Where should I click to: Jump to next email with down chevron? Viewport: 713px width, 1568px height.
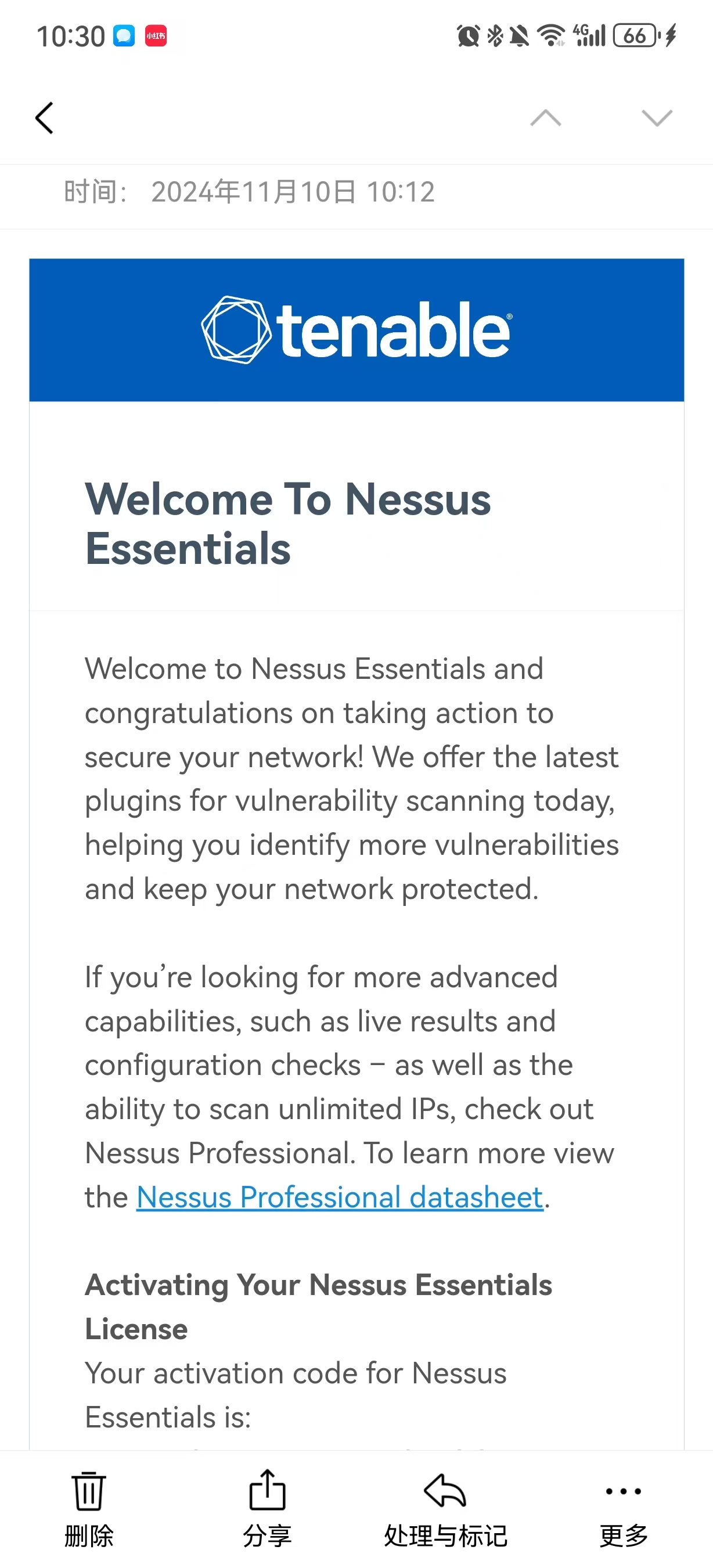657,118
